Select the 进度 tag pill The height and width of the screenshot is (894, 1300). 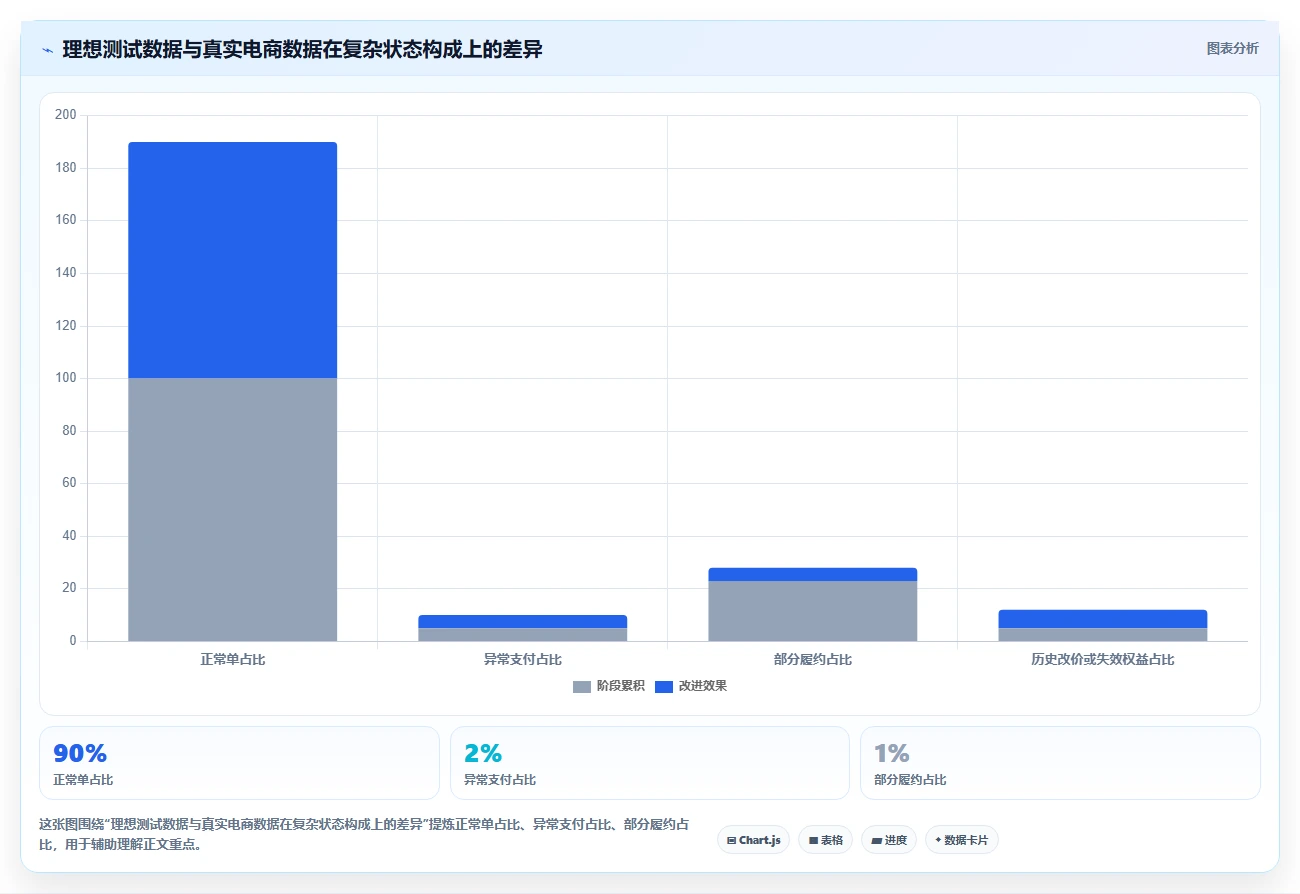pyautogui.click(x=889, y=840)
